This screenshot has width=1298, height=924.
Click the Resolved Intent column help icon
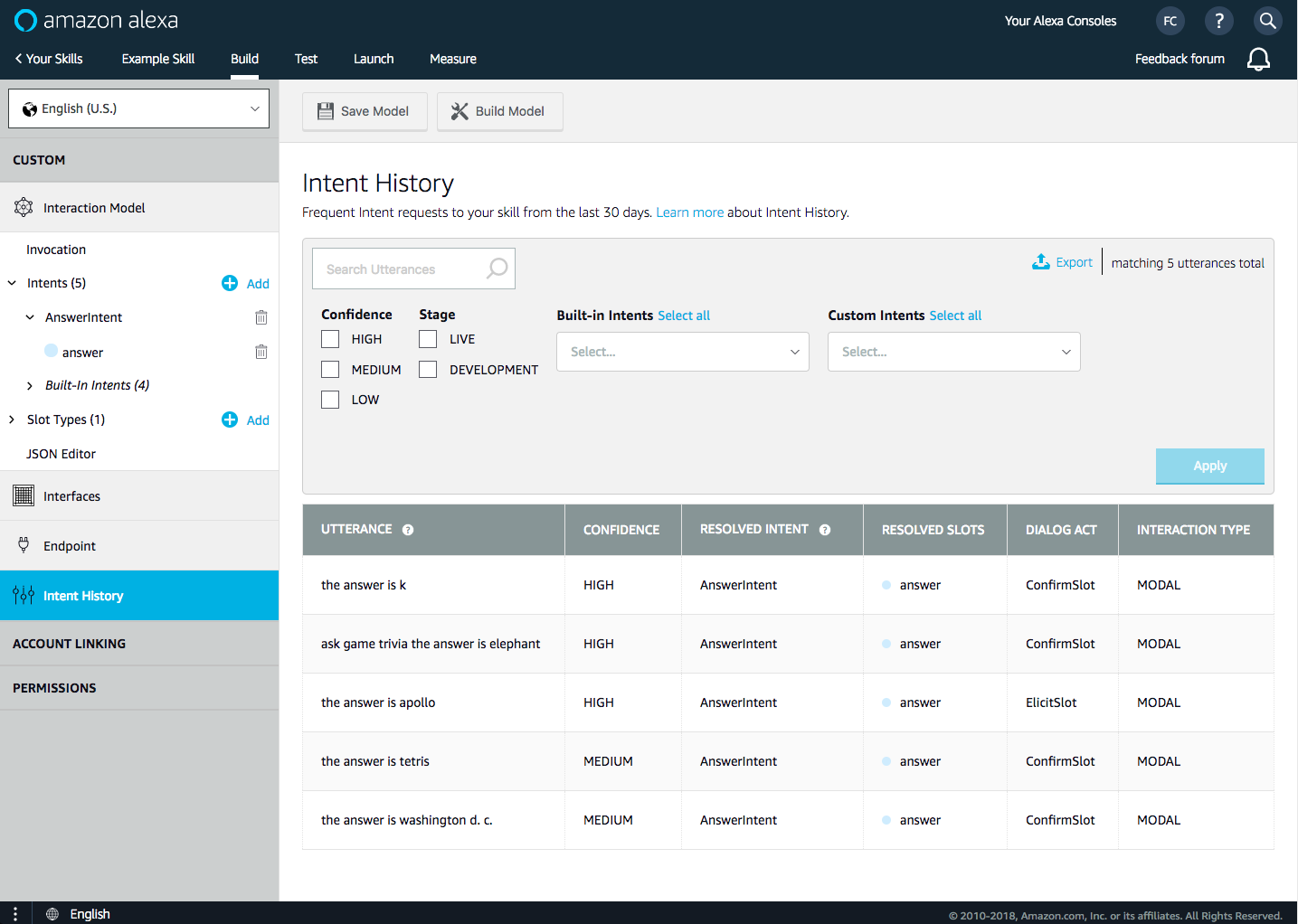coord(825,530)
